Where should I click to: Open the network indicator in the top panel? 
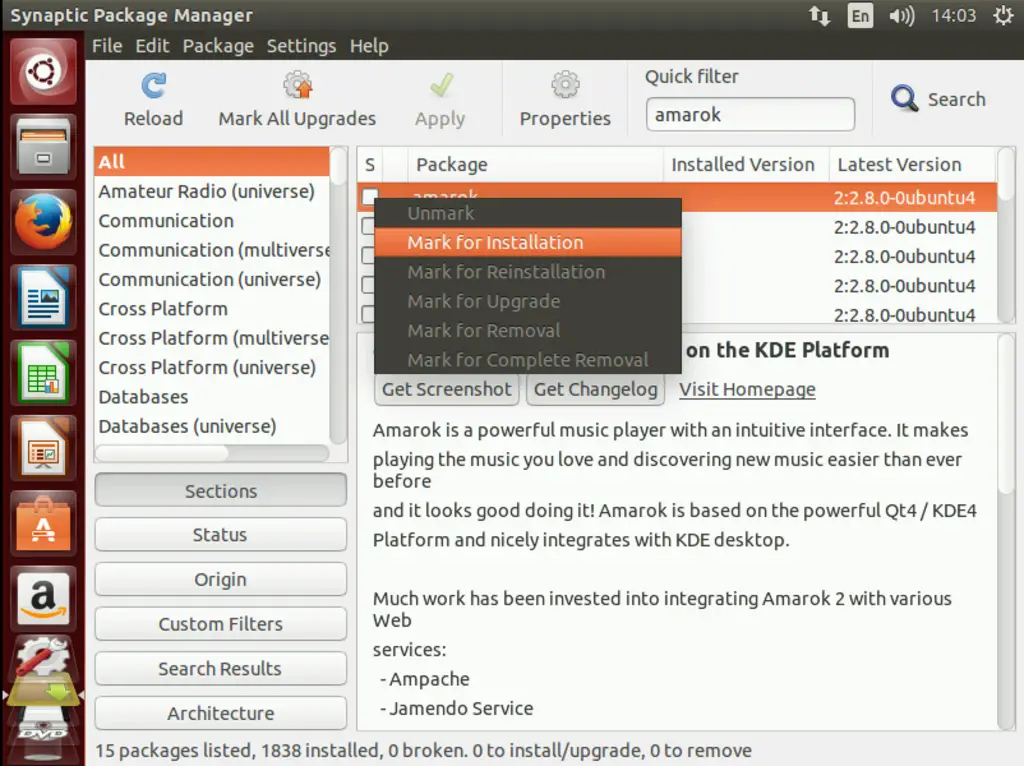820,15
